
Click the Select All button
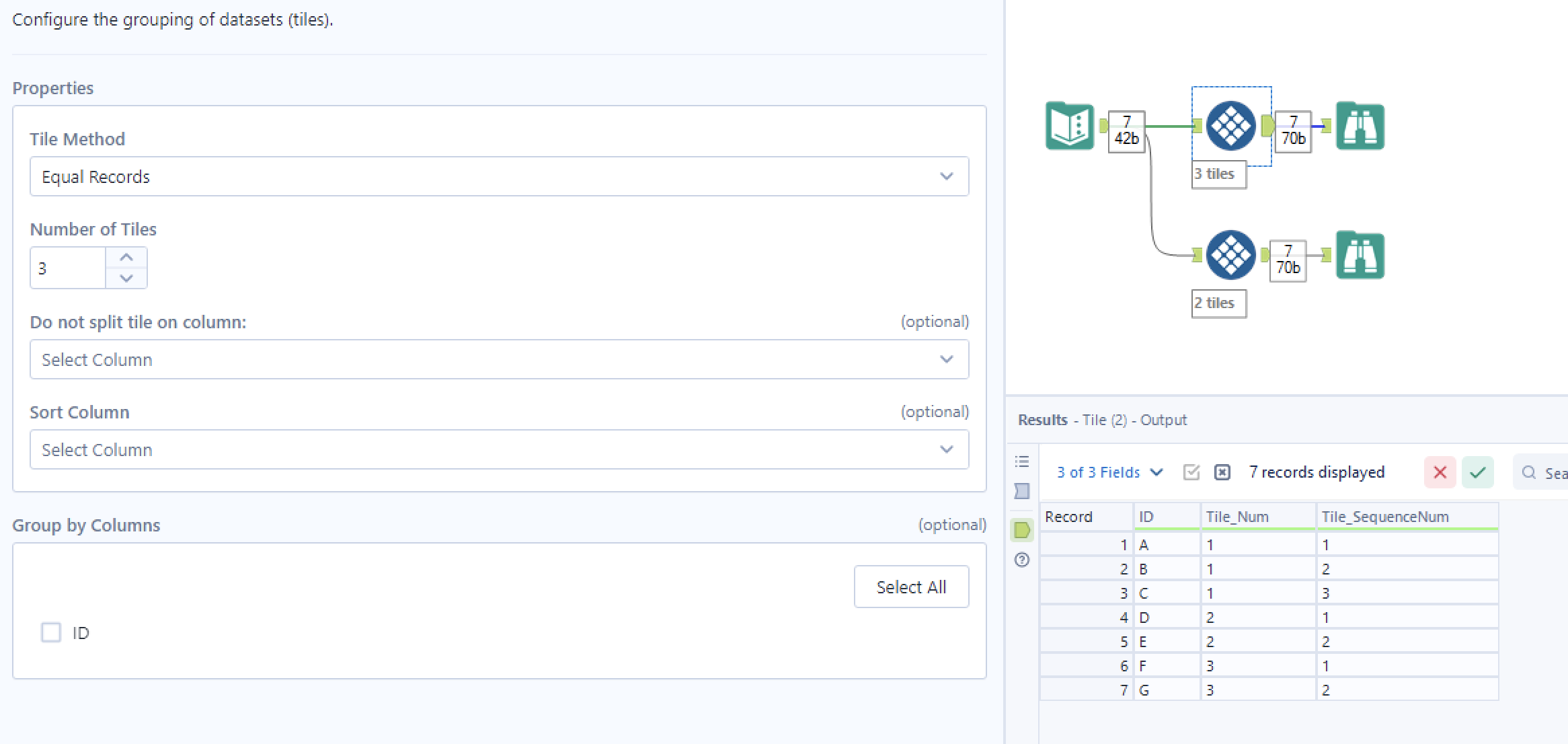[x=911, y=586]
